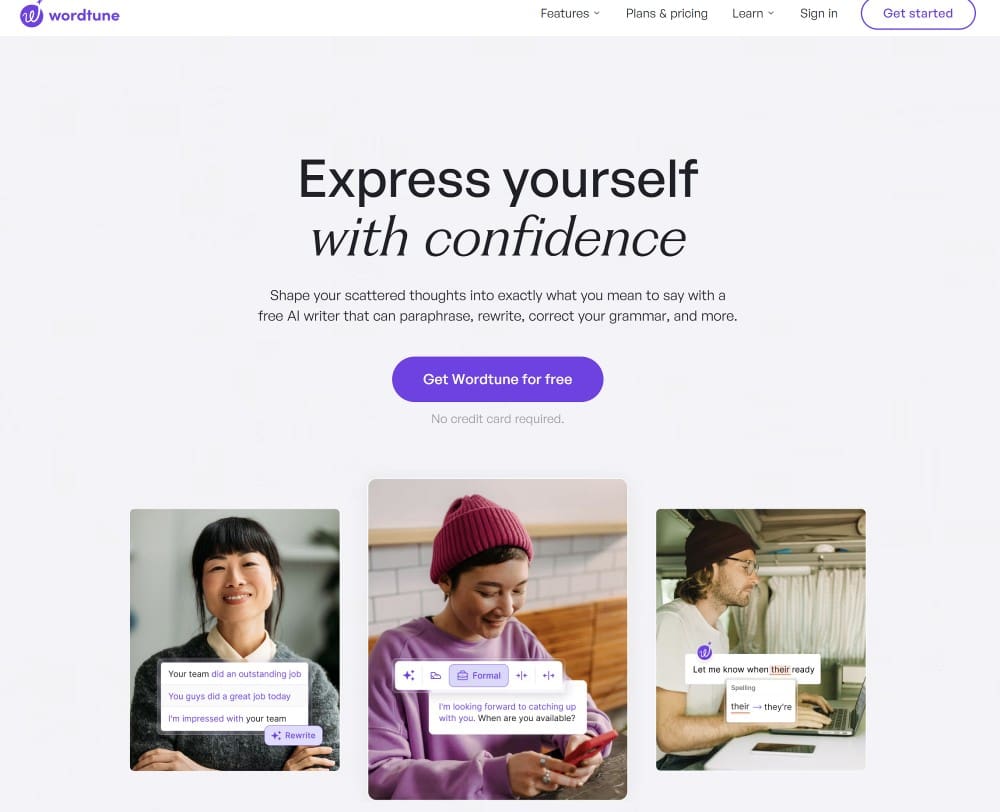Choose the Casual sneaker tone icon
Viewport: 1000px width, 812px height.
[x=436, y=675]
